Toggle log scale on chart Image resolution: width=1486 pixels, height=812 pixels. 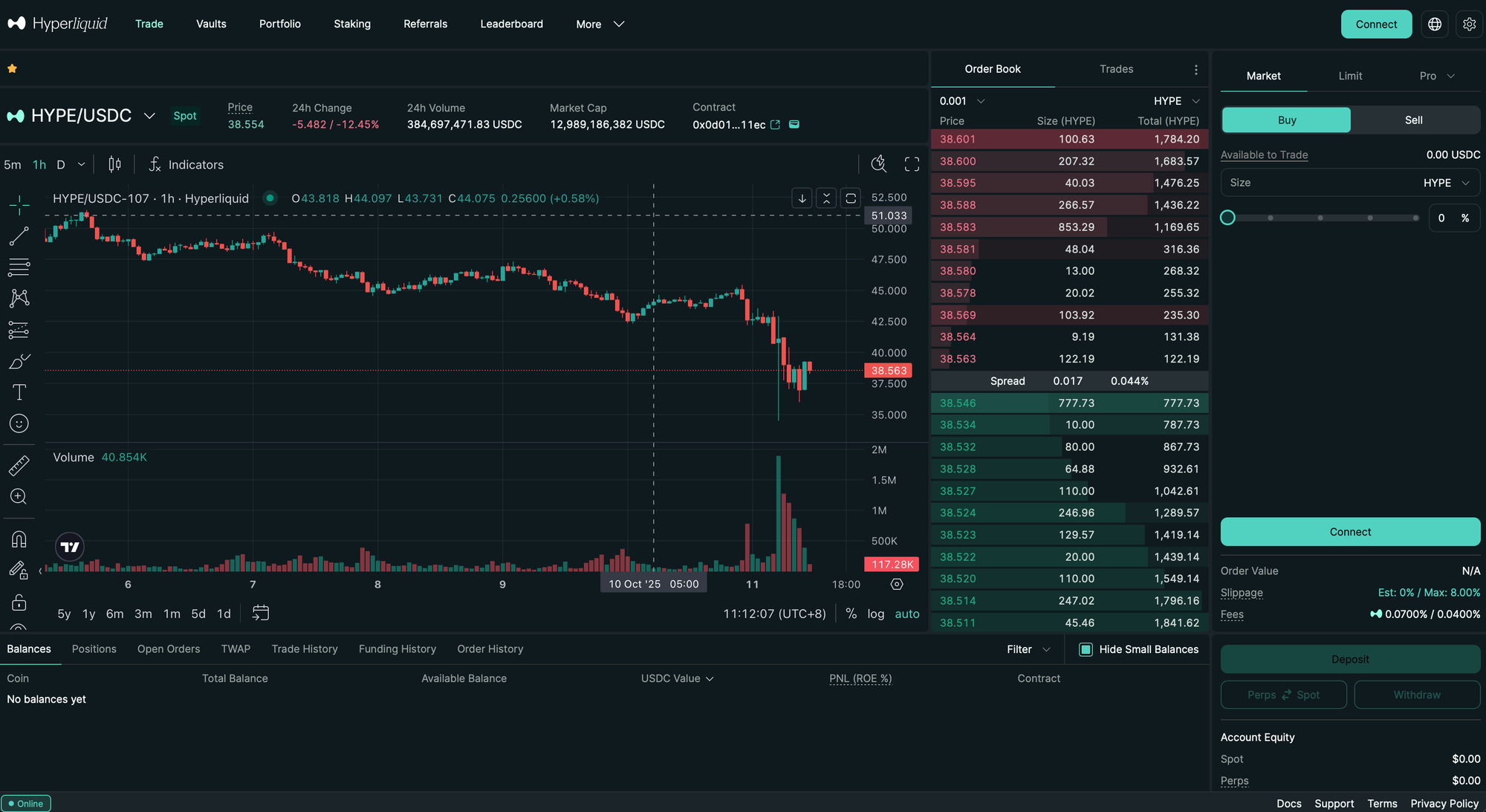[x=875, y=614]
